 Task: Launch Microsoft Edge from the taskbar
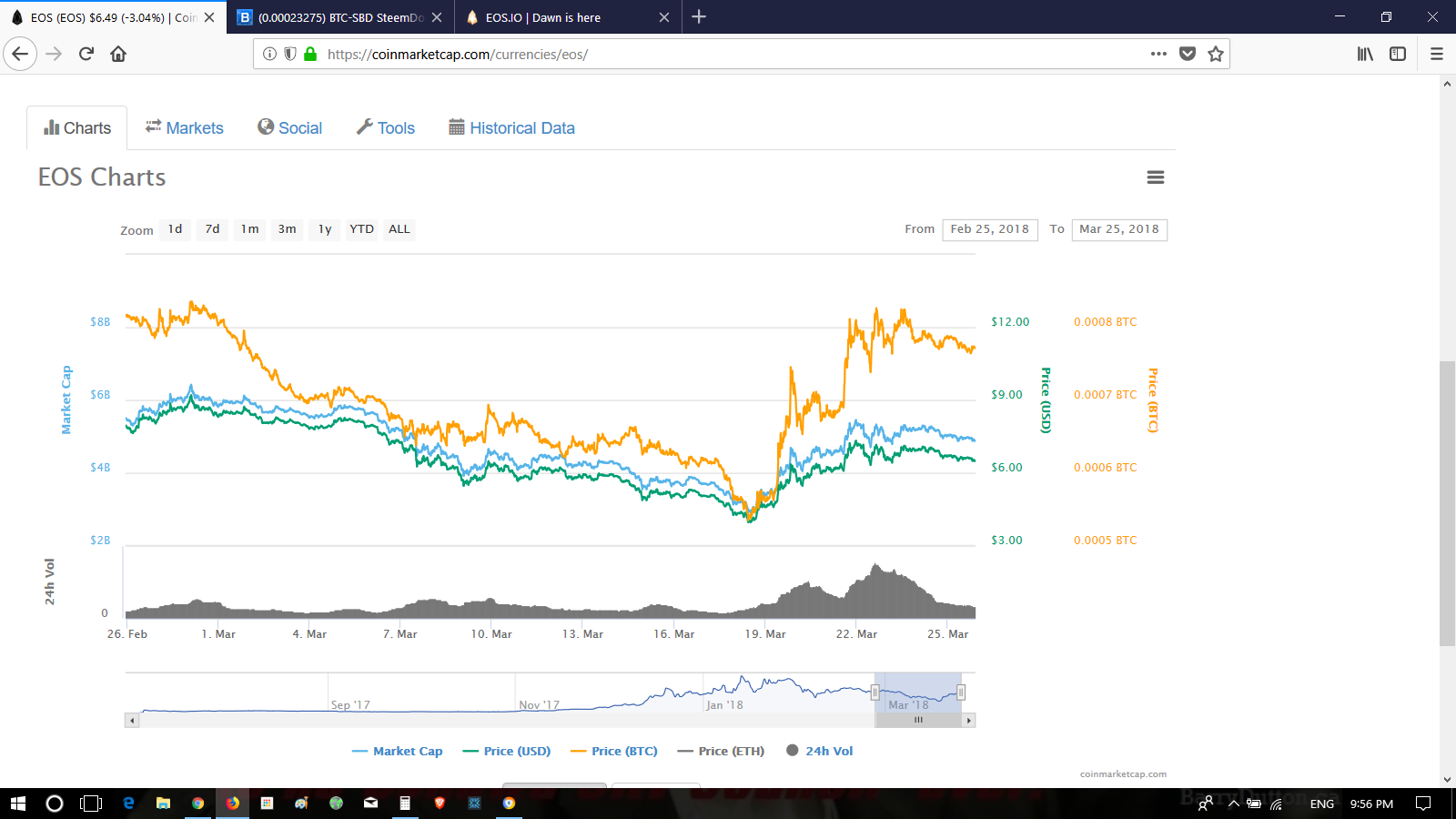128,804
